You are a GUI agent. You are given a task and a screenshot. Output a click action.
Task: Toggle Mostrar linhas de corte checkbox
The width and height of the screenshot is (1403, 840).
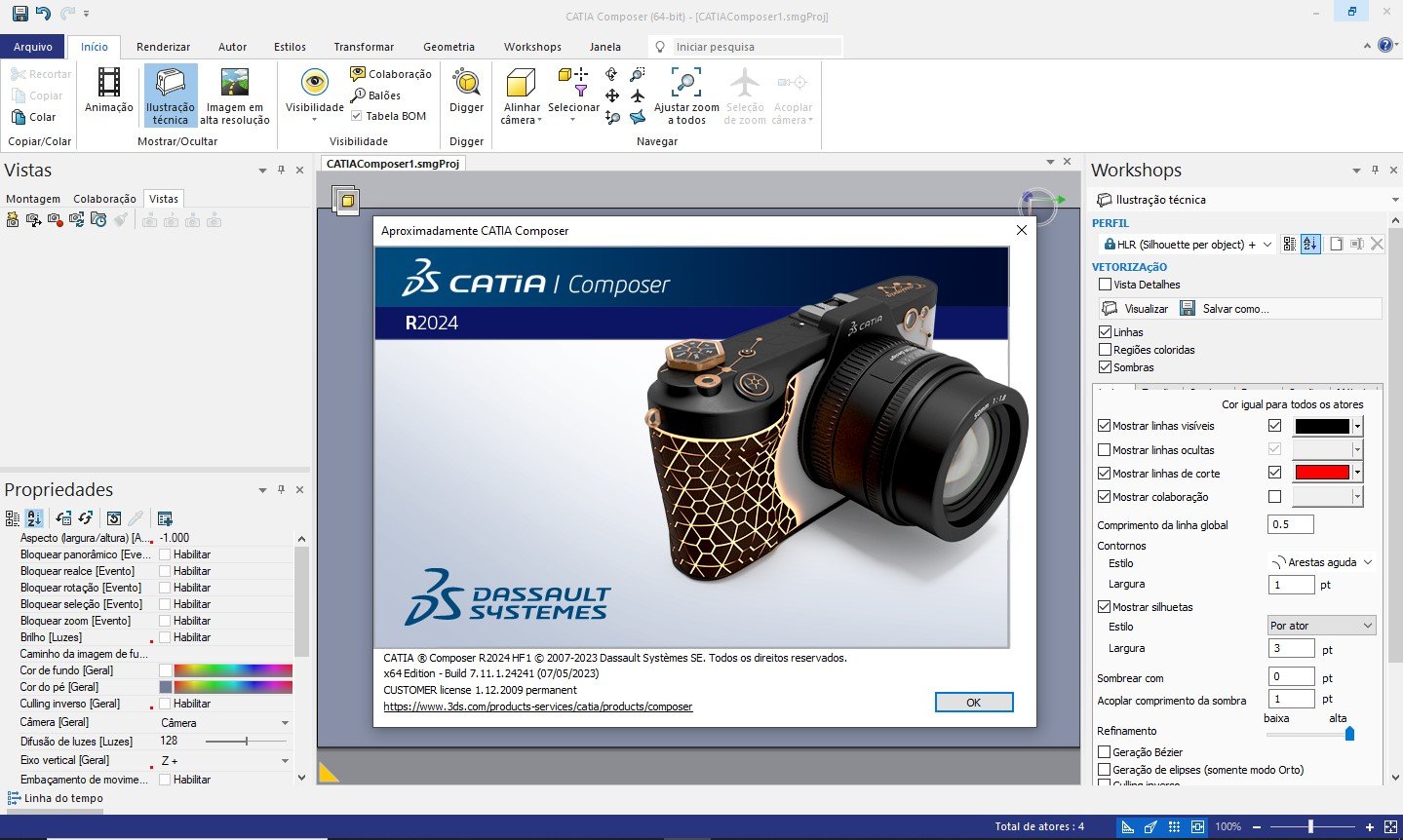pyautogui.click(x=1104, y=474)
